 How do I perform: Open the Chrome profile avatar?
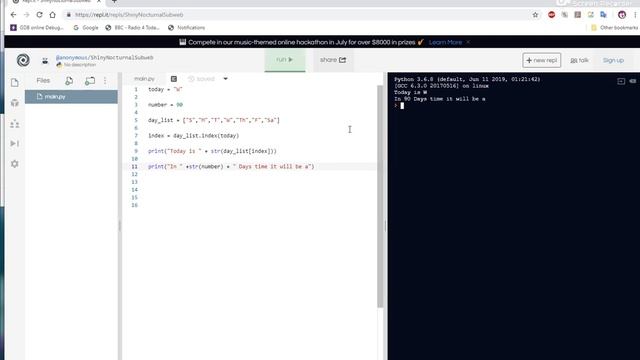[x=622, y=15]
